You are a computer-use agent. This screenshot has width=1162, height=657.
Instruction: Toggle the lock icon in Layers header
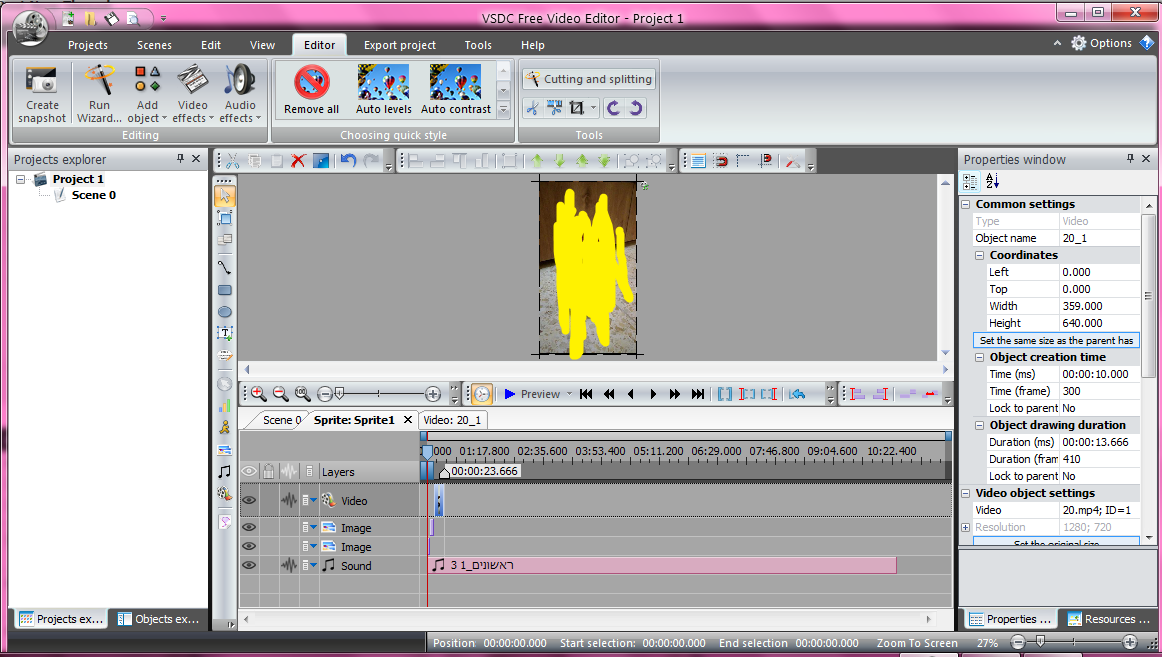[x=268, y=471]
